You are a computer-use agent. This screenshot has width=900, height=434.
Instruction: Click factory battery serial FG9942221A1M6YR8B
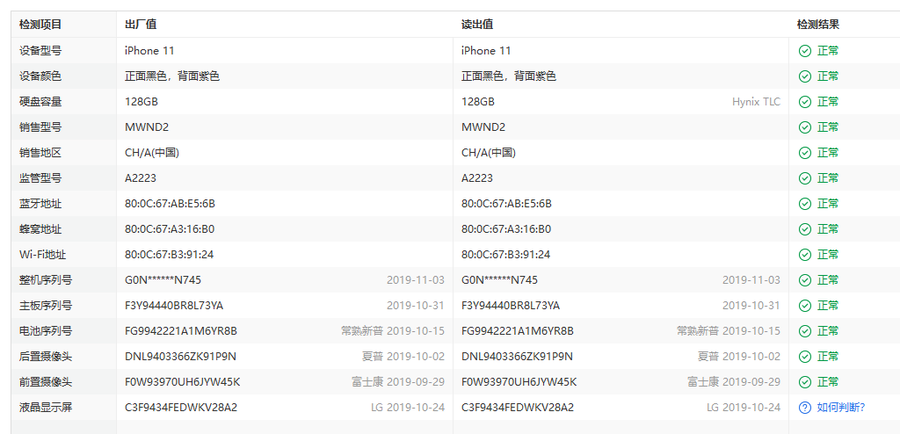pos(181,331)
